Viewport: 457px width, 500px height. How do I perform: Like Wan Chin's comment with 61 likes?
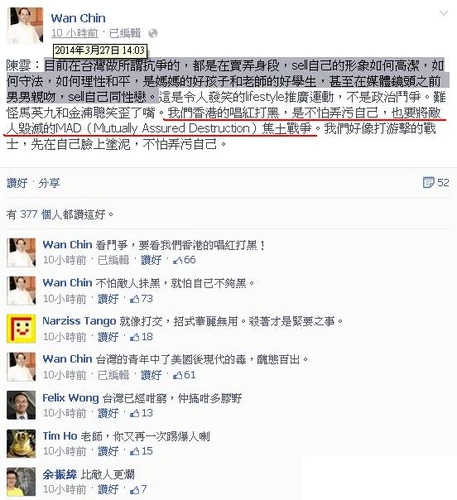151,375
